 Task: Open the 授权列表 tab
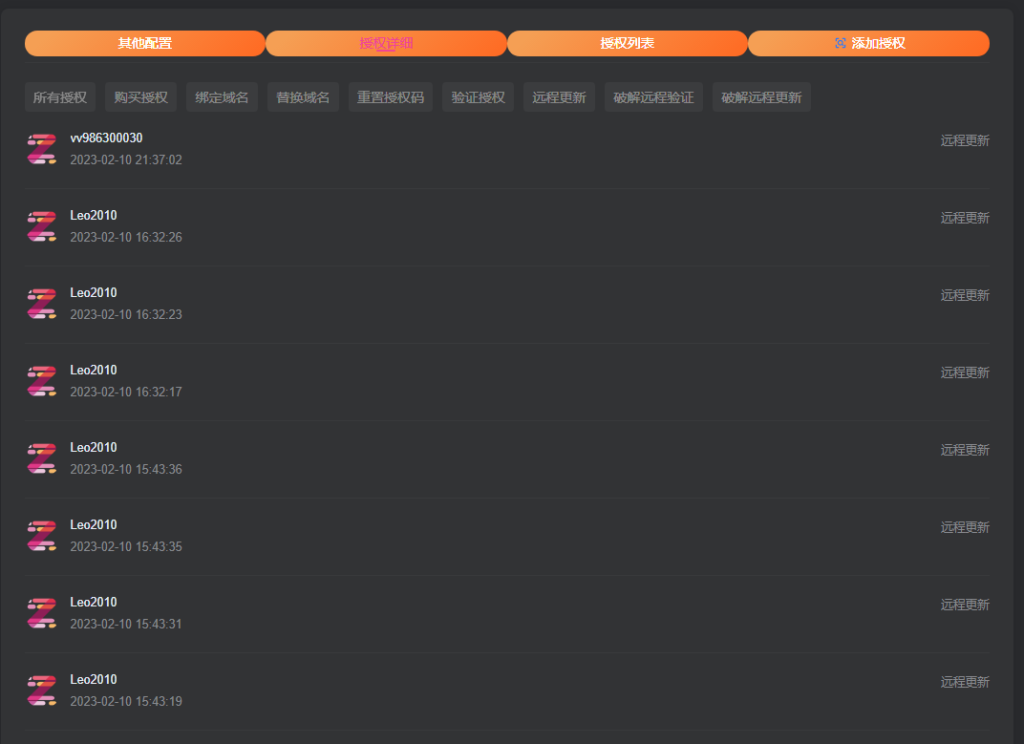click(627, 44)
